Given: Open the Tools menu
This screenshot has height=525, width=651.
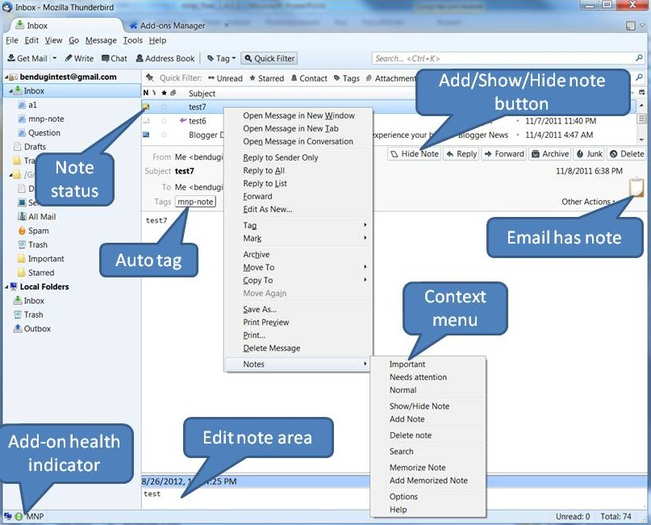Looking at the screenshot, I should (133, 40).
